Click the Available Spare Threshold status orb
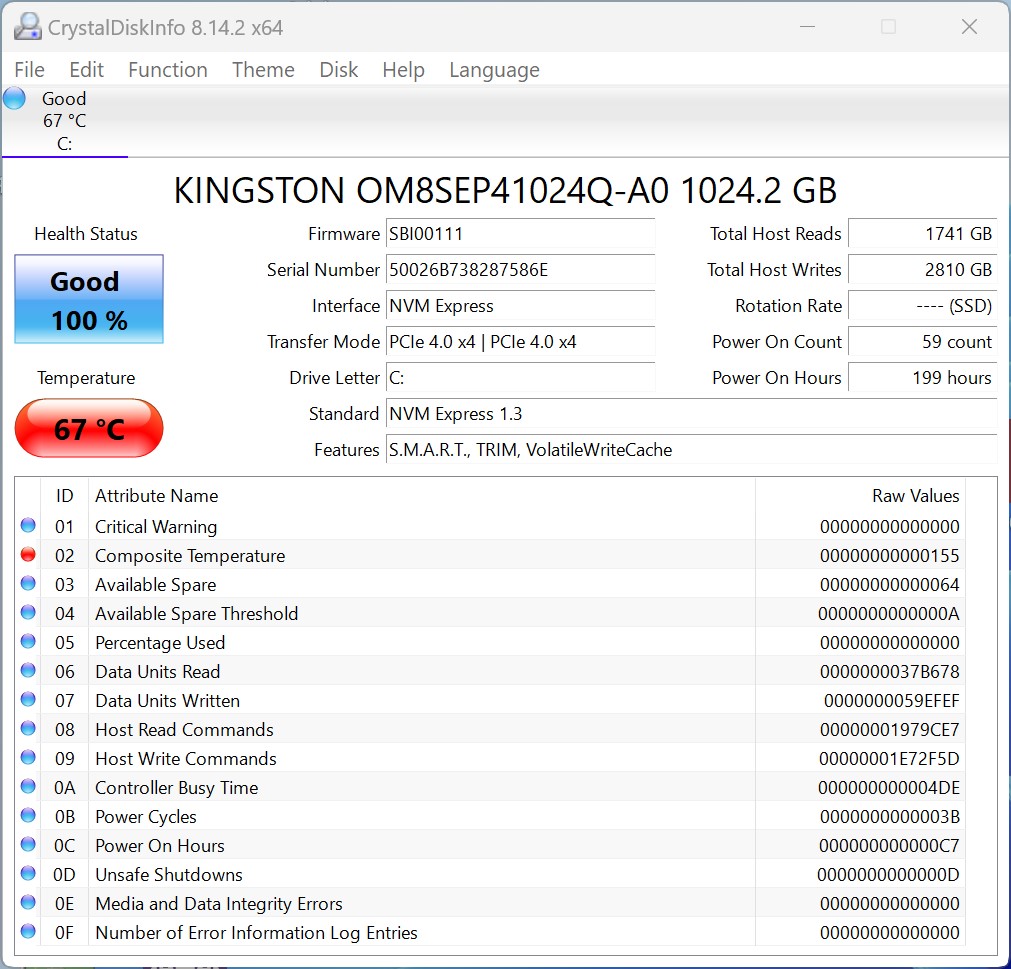The width and height of the screenshot is (1011, 969). 28,612
